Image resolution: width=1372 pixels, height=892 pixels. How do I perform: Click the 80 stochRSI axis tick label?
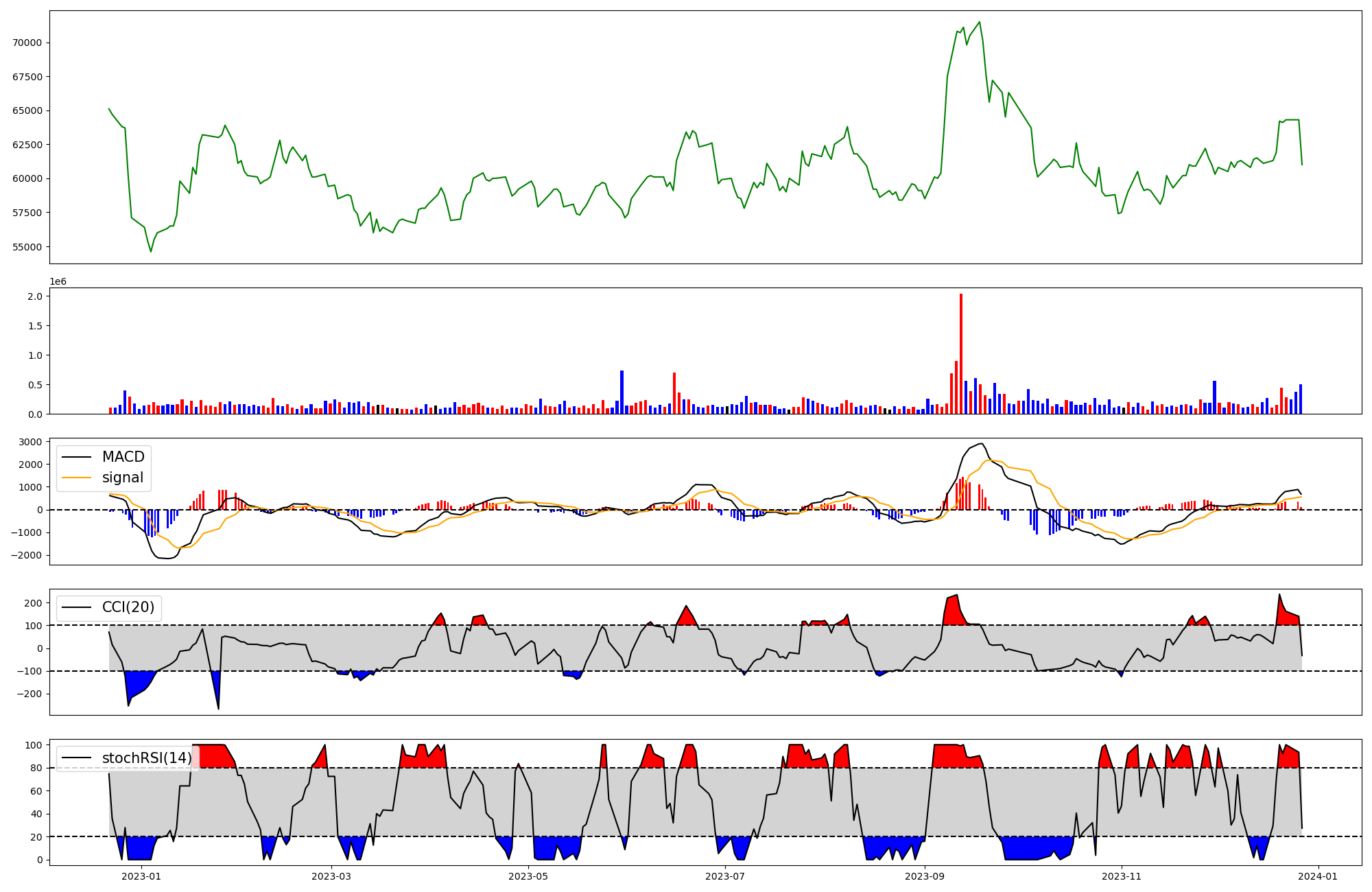click(36, 768)
